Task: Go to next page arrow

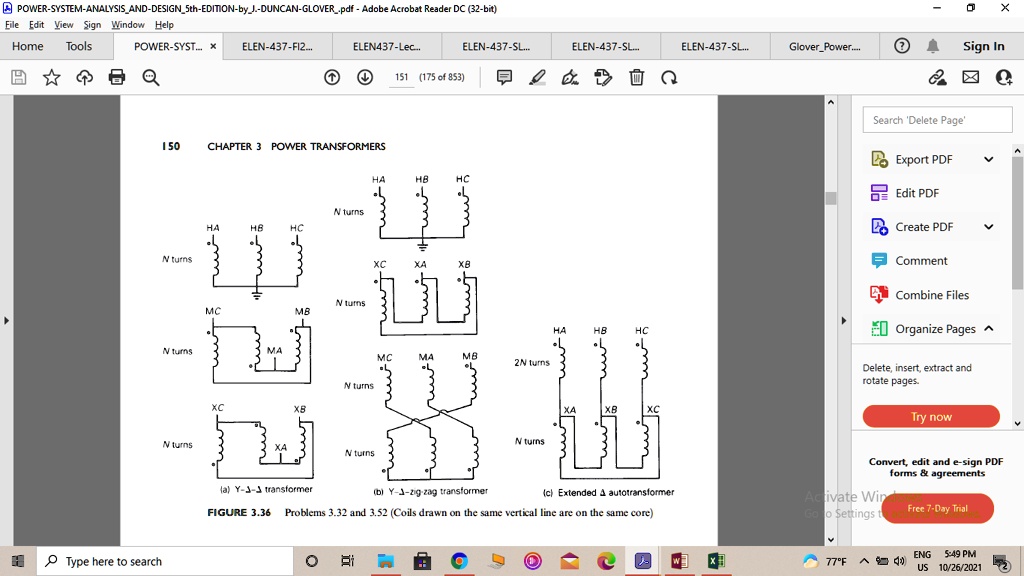Action: pos(365,78)
